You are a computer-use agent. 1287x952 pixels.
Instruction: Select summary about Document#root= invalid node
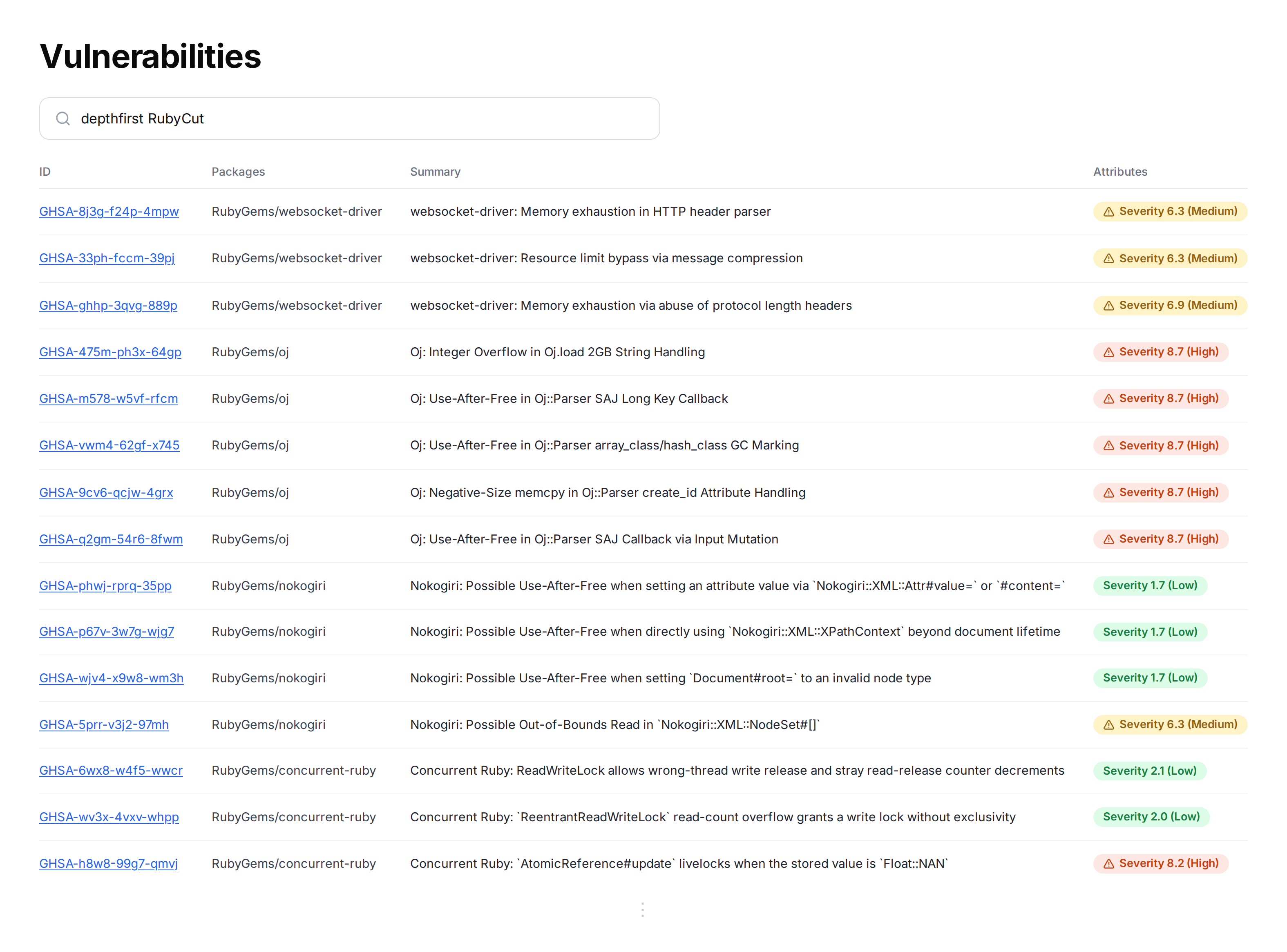pos(670,678)
